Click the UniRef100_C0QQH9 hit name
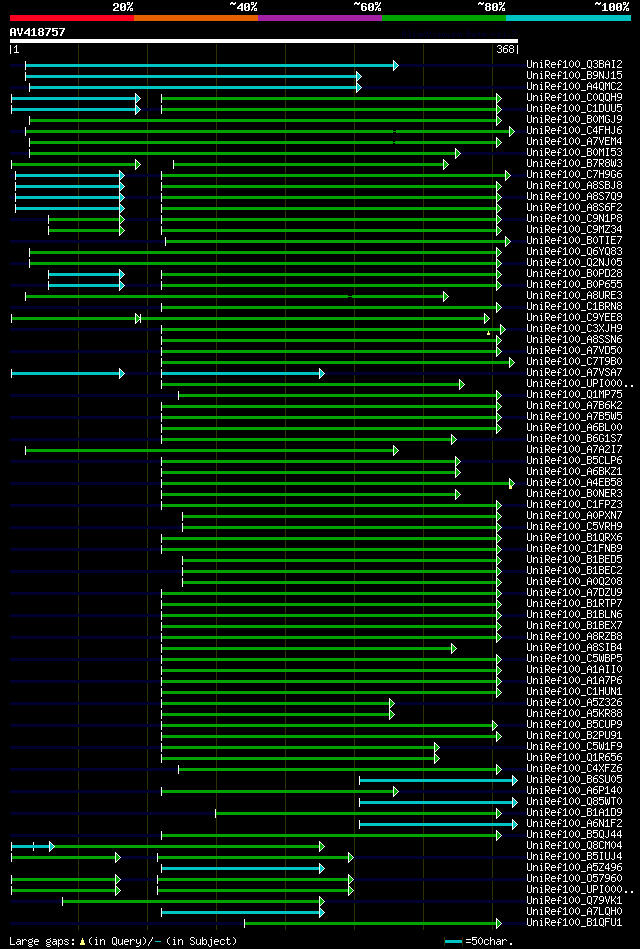This screenshot has height=949, width=640. point(575,97)
